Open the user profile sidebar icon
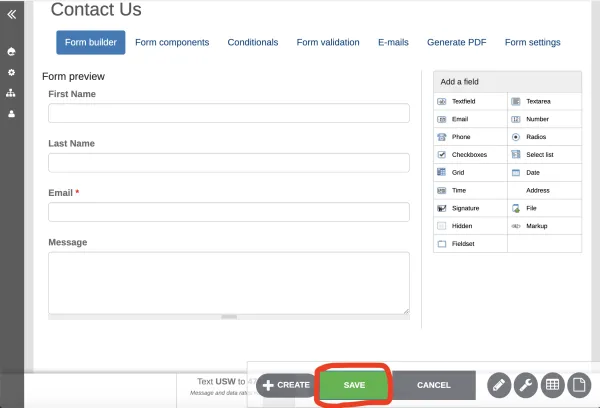Screen dimensions: 600x408 [11, 114]
